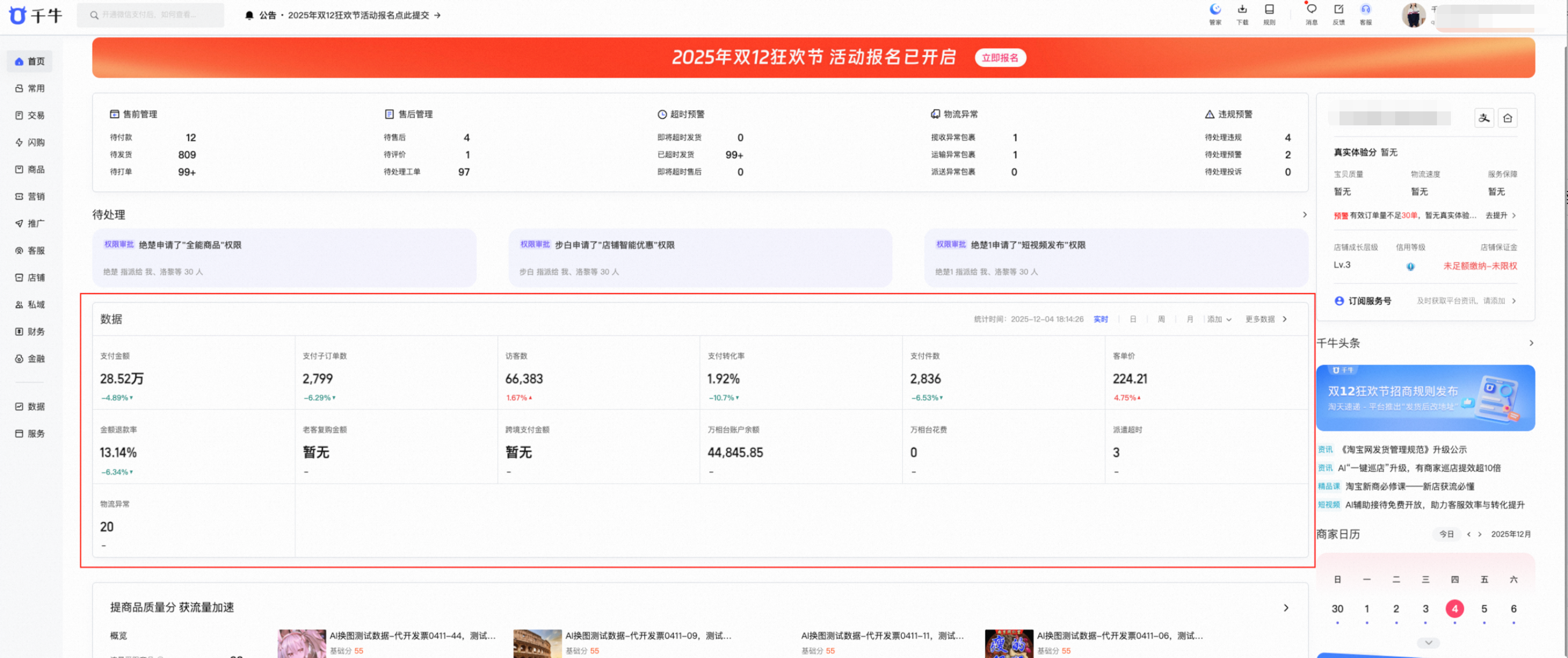Open the 店铺 sidebar section

[30, 278]
